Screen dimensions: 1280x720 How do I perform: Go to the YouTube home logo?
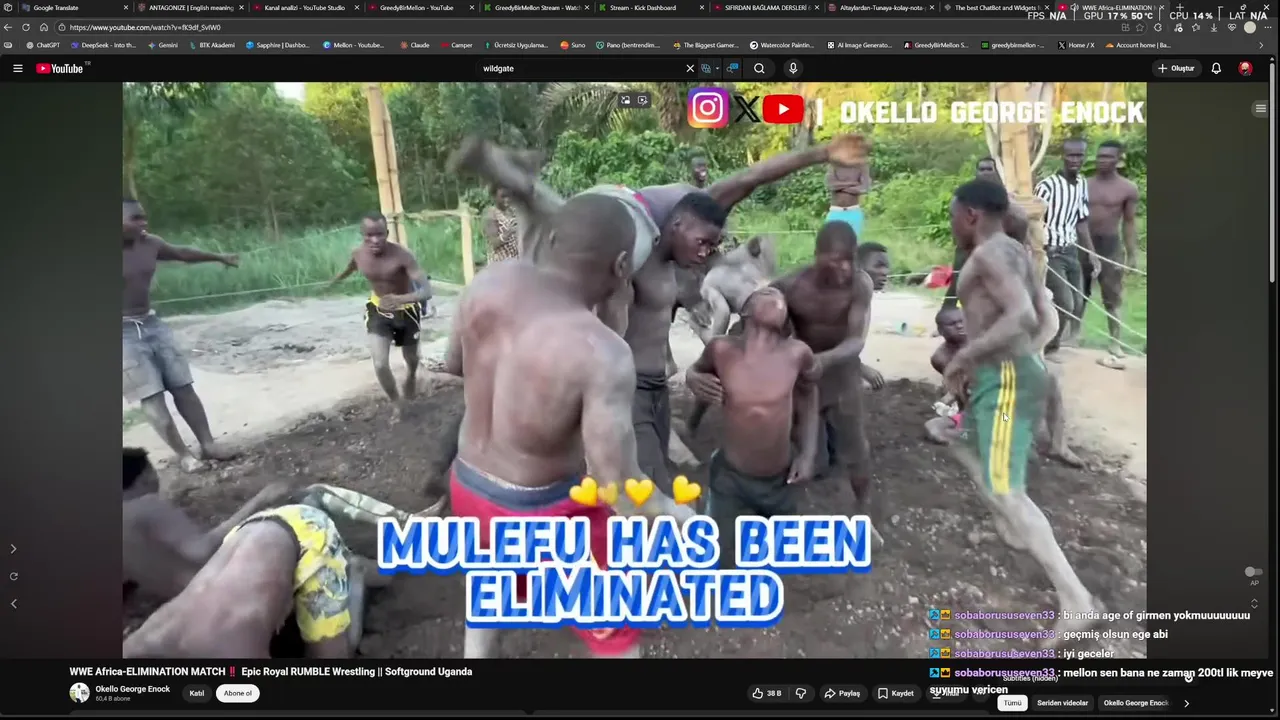[60, 68]
